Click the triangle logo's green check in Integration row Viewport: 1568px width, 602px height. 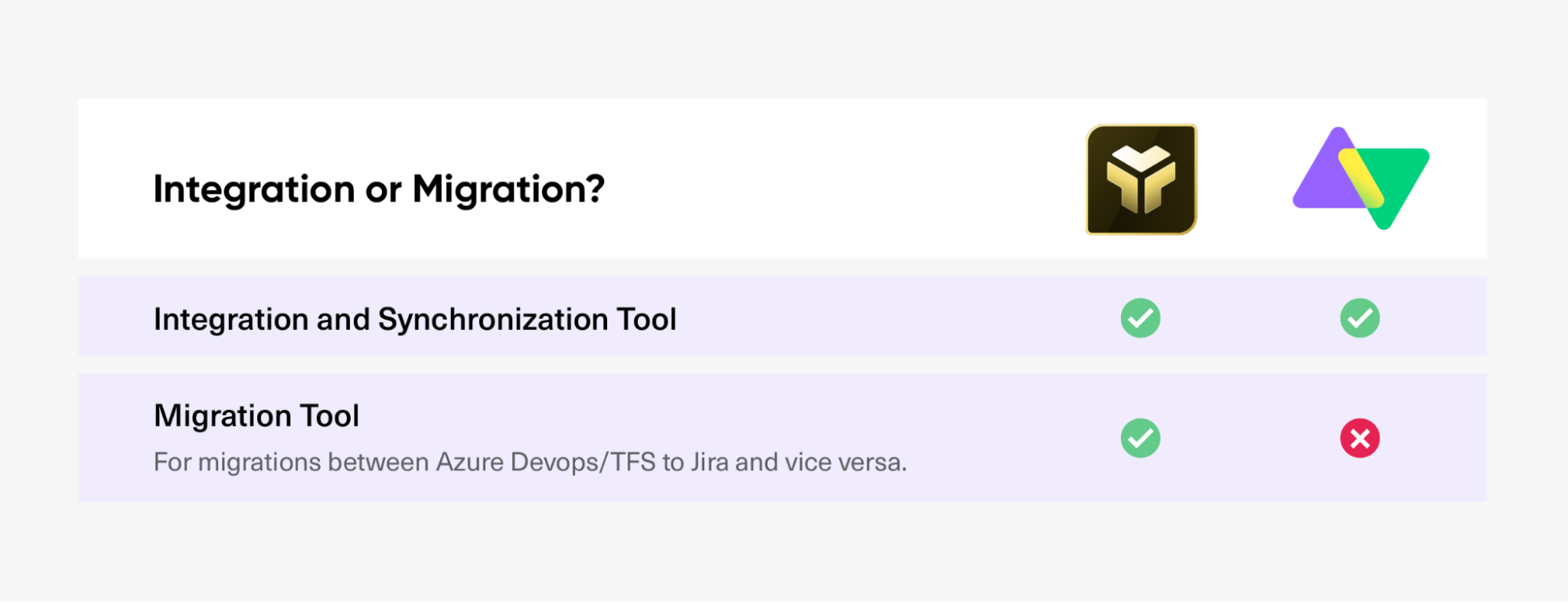click(1360, 318)
